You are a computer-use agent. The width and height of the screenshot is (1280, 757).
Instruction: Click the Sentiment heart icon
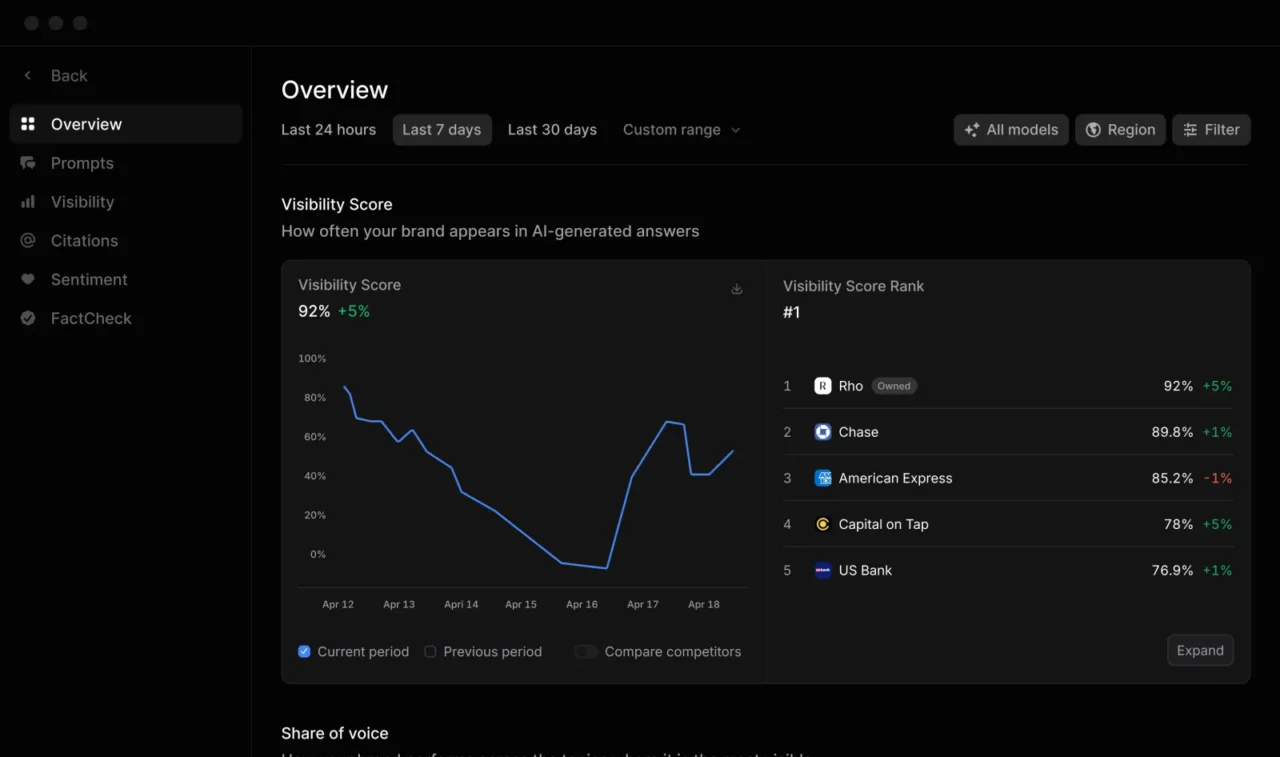click(x=28, y=280)
